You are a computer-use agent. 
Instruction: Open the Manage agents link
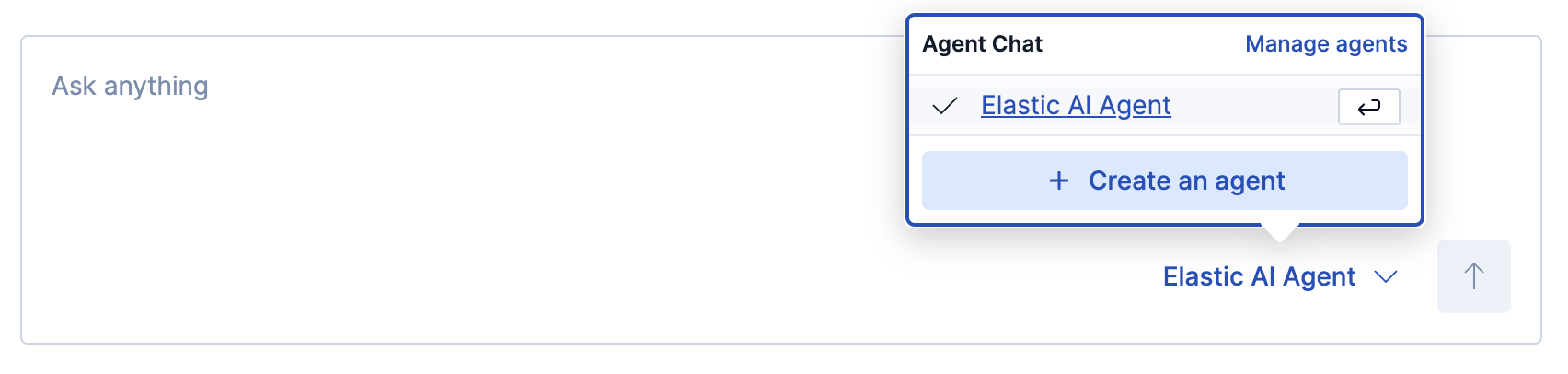[x=1325, y=44]
